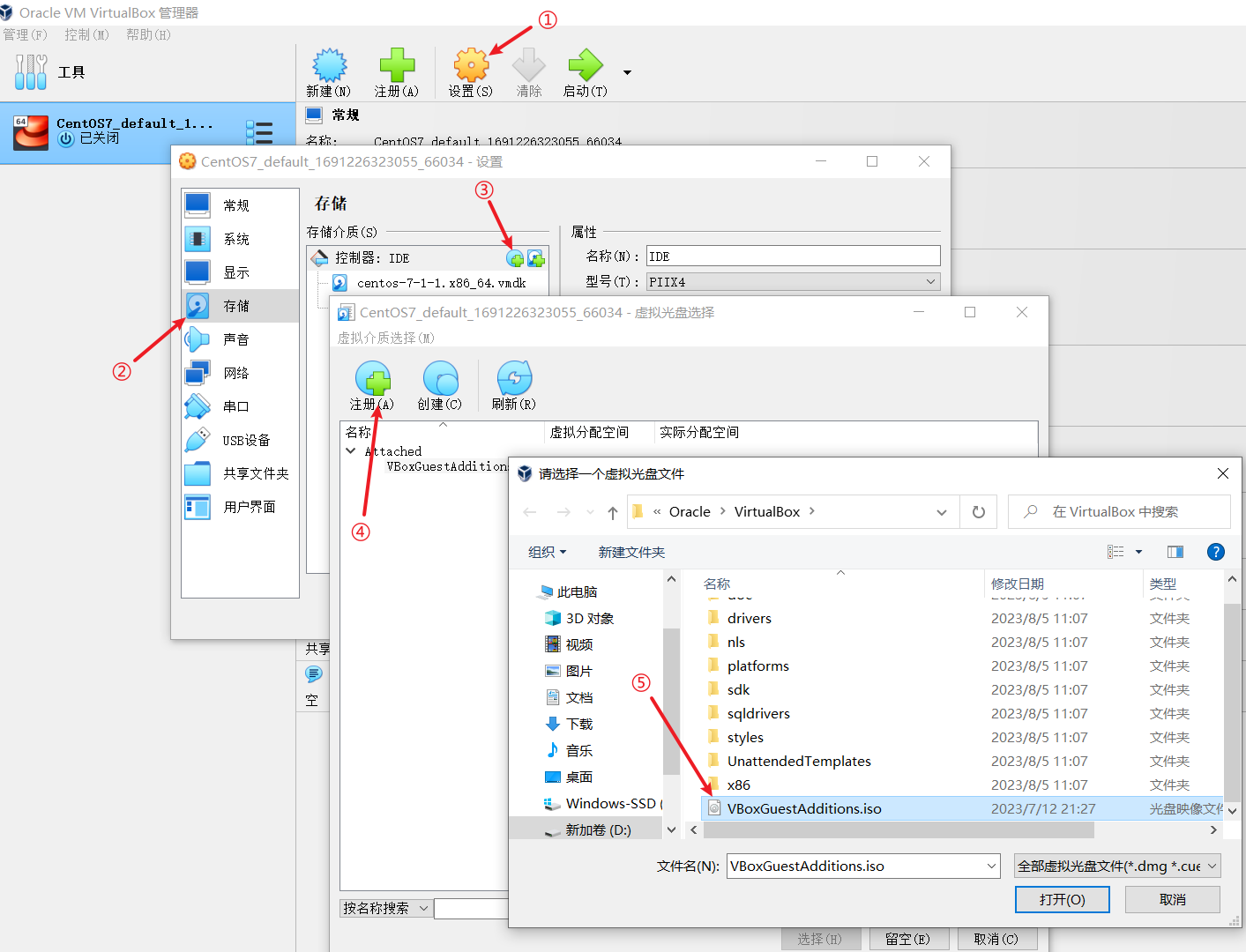Select 串口 category in settings sidebar
Viewport: 1246px width, 952px height.
240,406
